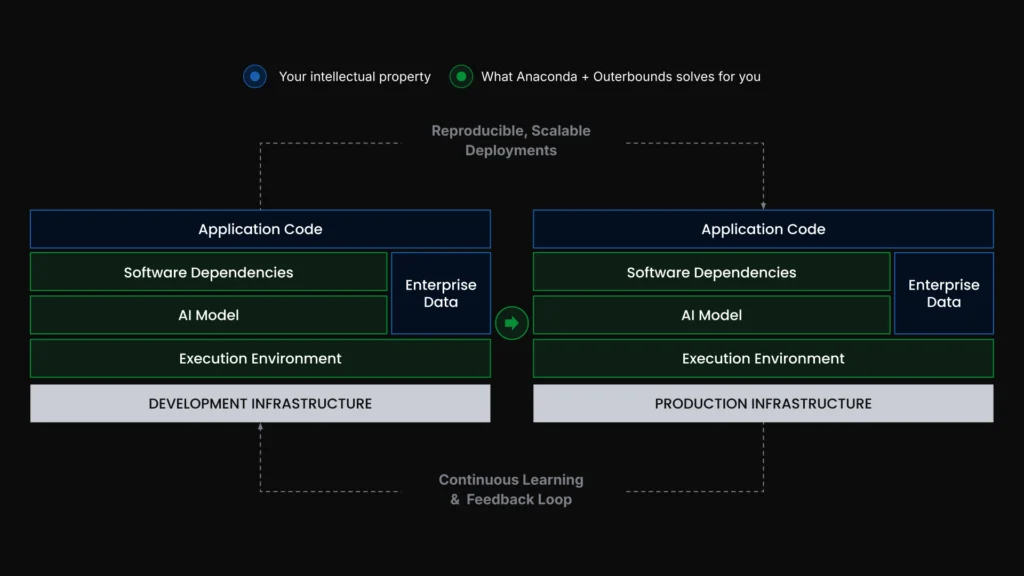Pick Software Dependencies in the production stack
Viewport: 1024px width, 576px height.
point(711,272)
